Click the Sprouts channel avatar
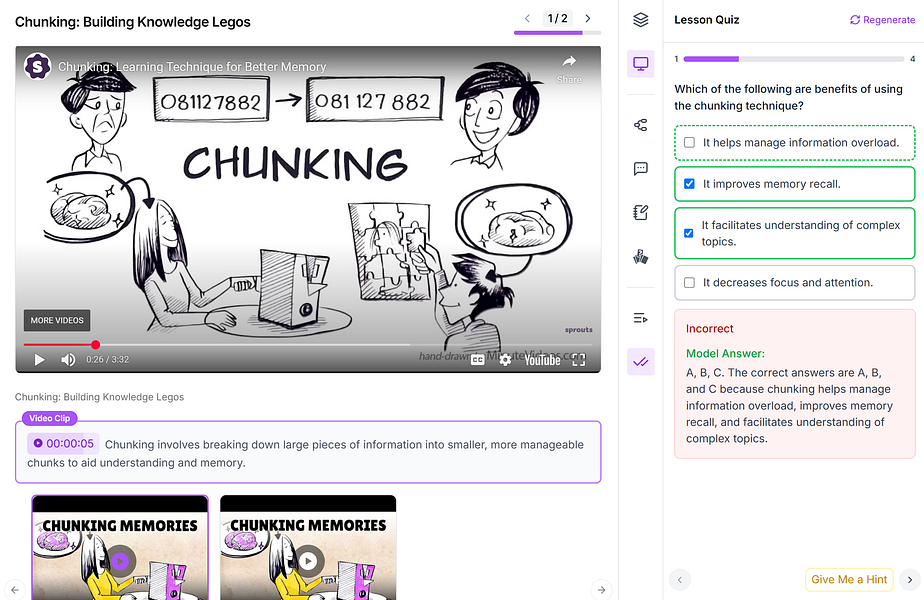 tap(37, 66)
